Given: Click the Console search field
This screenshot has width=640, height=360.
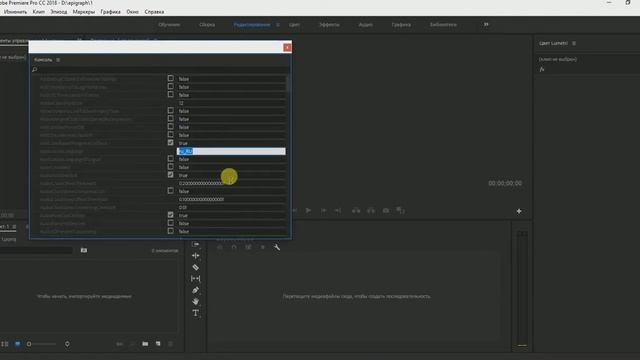Looking at the screenshot, I should click(162, 70).
